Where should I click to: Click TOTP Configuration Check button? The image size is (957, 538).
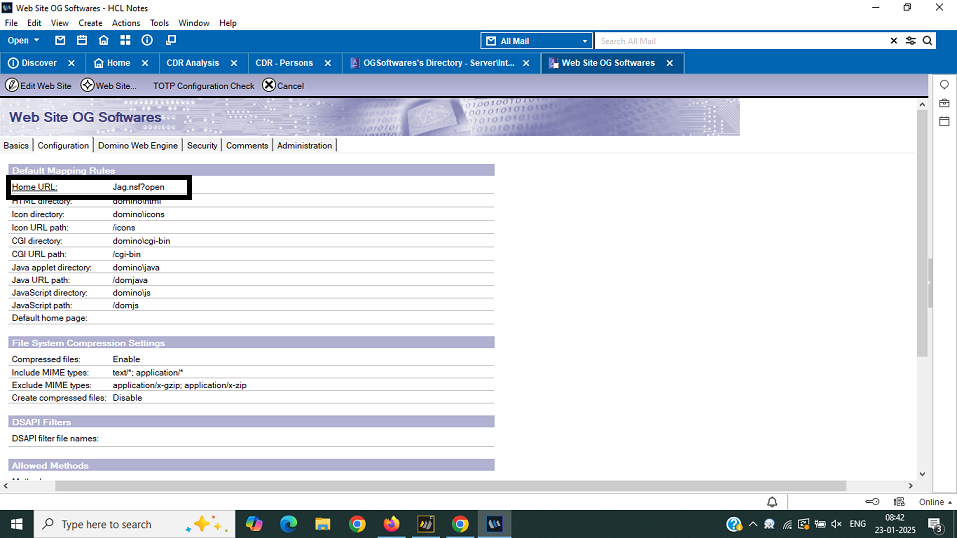click(203, 86)
